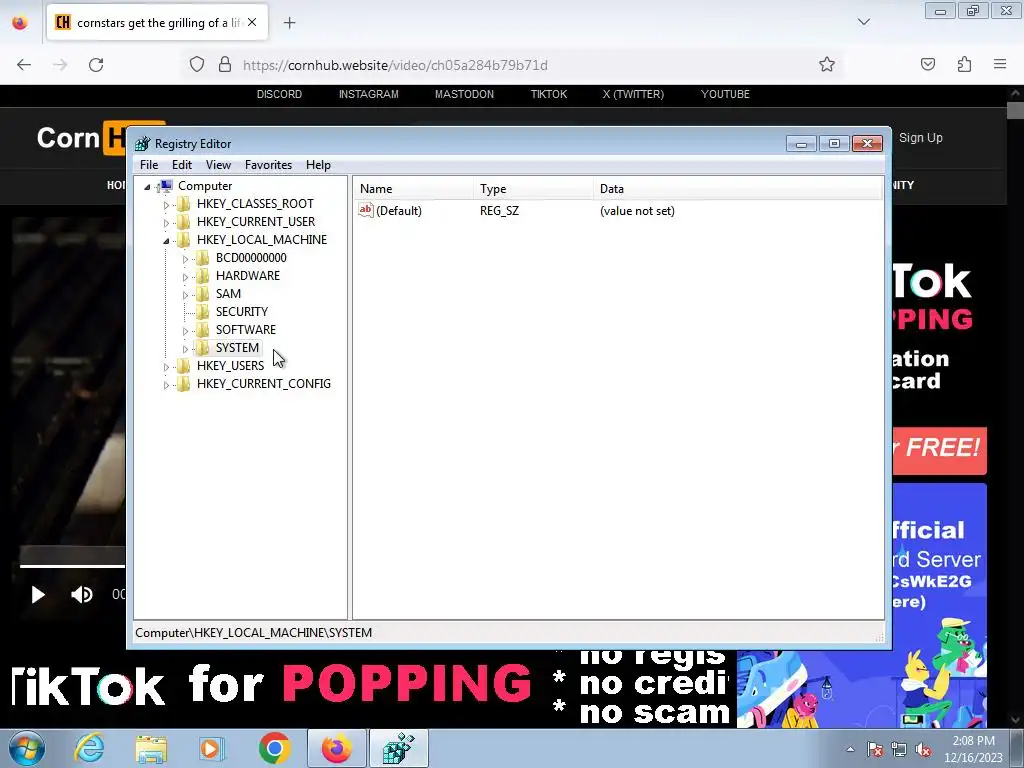Open the YOUTUBE link on webpage
This screenshot has height=768, width=1024.
coord(725,94)
